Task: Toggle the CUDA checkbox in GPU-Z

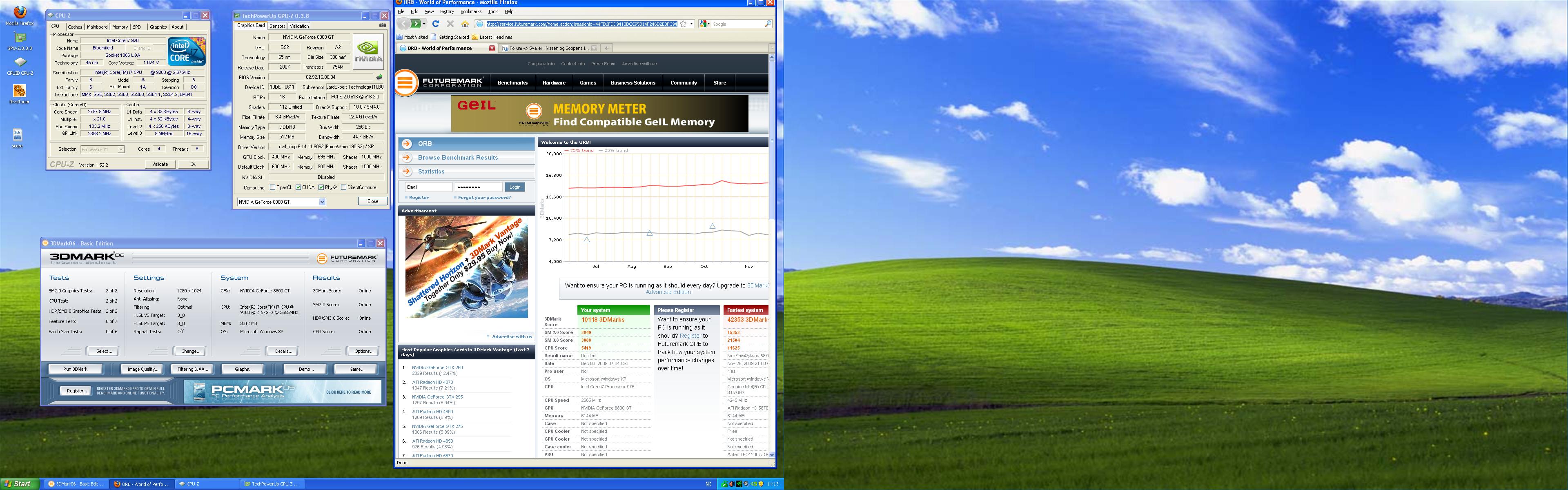Action: [298, 187]
